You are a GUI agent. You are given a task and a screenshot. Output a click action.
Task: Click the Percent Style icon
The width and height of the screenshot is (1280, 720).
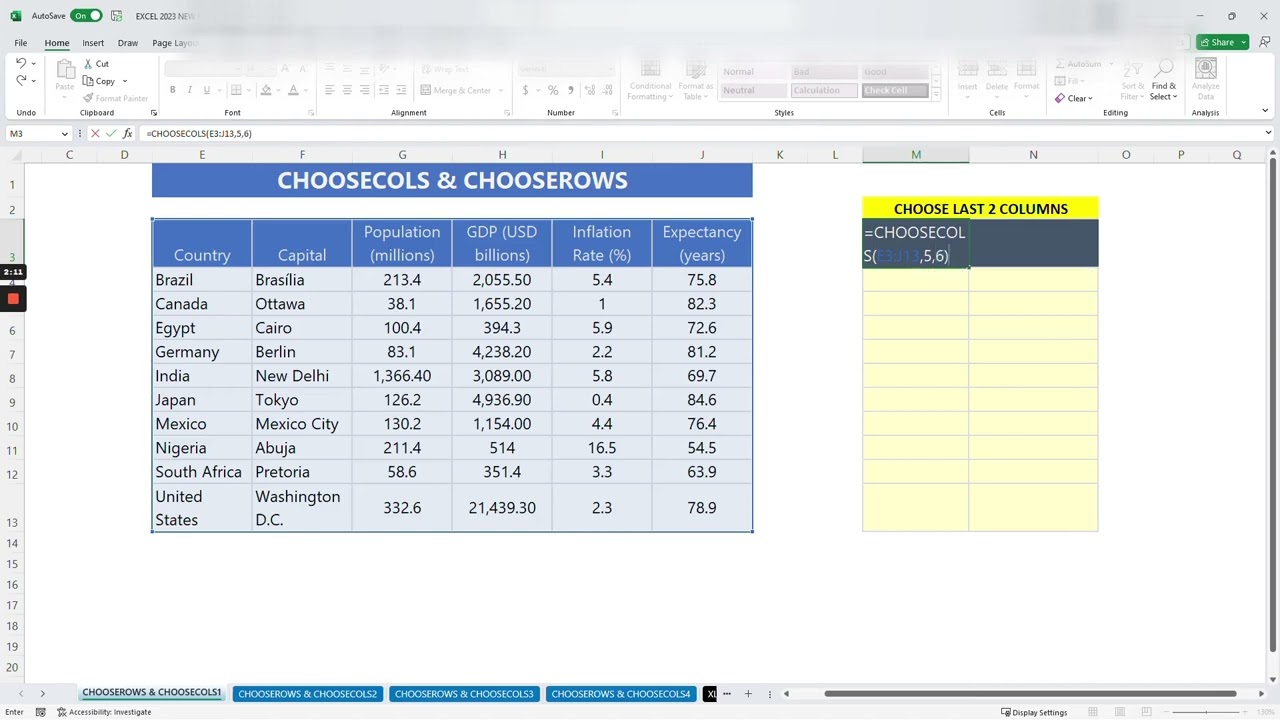(553, 90)
